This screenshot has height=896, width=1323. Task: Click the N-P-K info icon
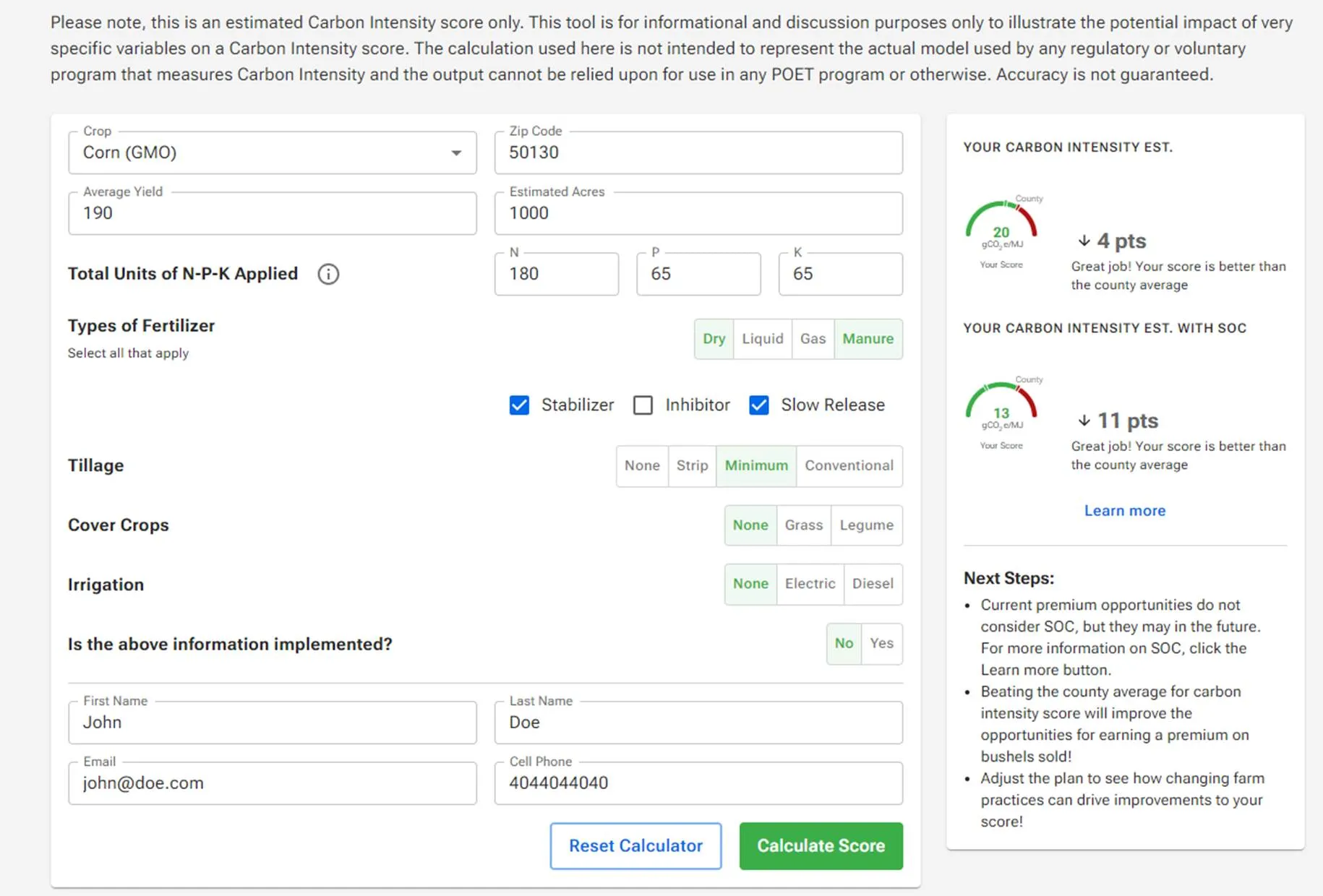coord(328,274)
